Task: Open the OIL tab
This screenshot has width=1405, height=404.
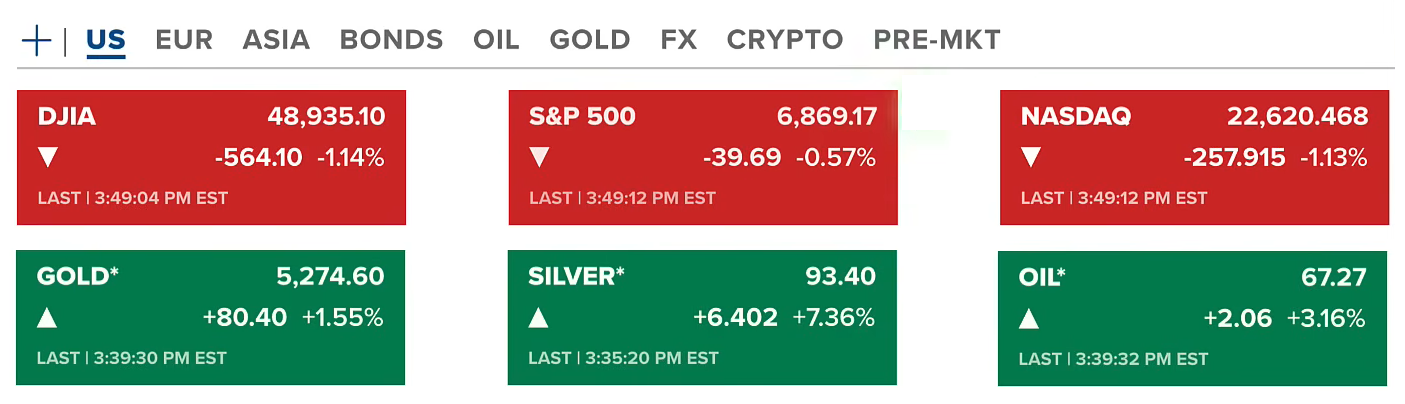Action: [x=496, y=40]
